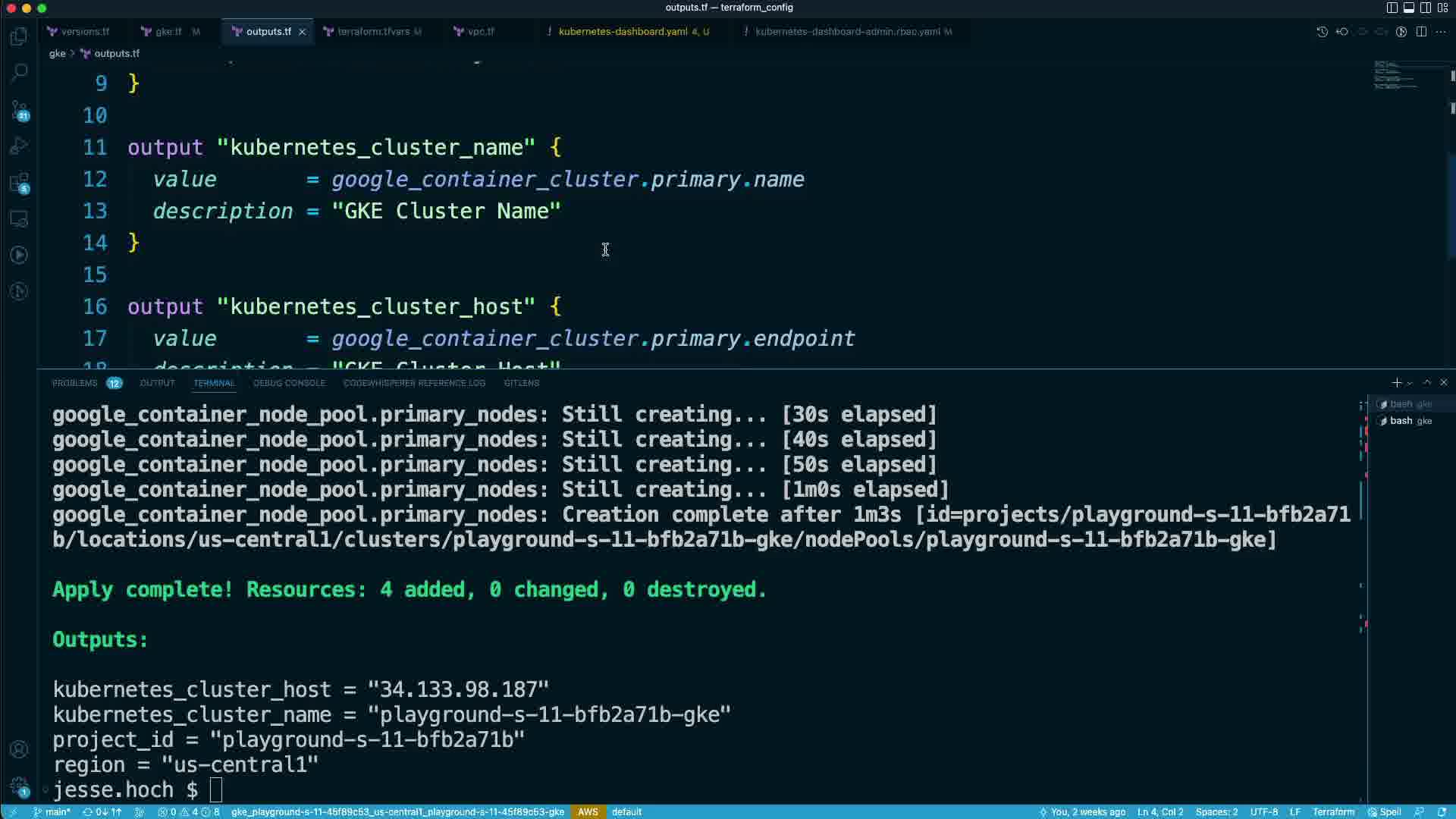Open file history timeline icon
The height and width of the screenshot is (819, 1456).
1322,32
